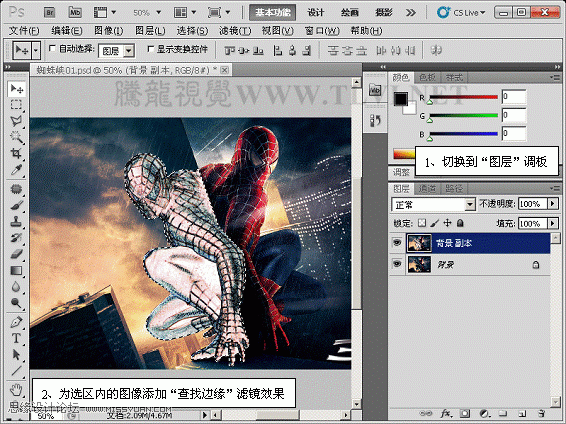Open the 不透明度 slider arrow
566x424 pixels.
(553, 204)
